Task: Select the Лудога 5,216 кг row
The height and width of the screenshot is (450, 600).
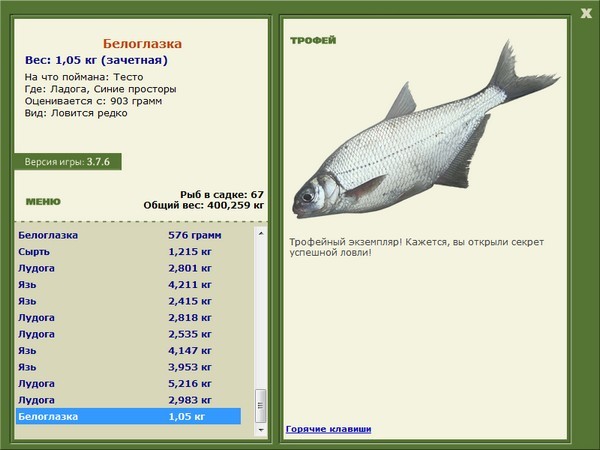Action: pyautogui.click(x=128, y=383)
